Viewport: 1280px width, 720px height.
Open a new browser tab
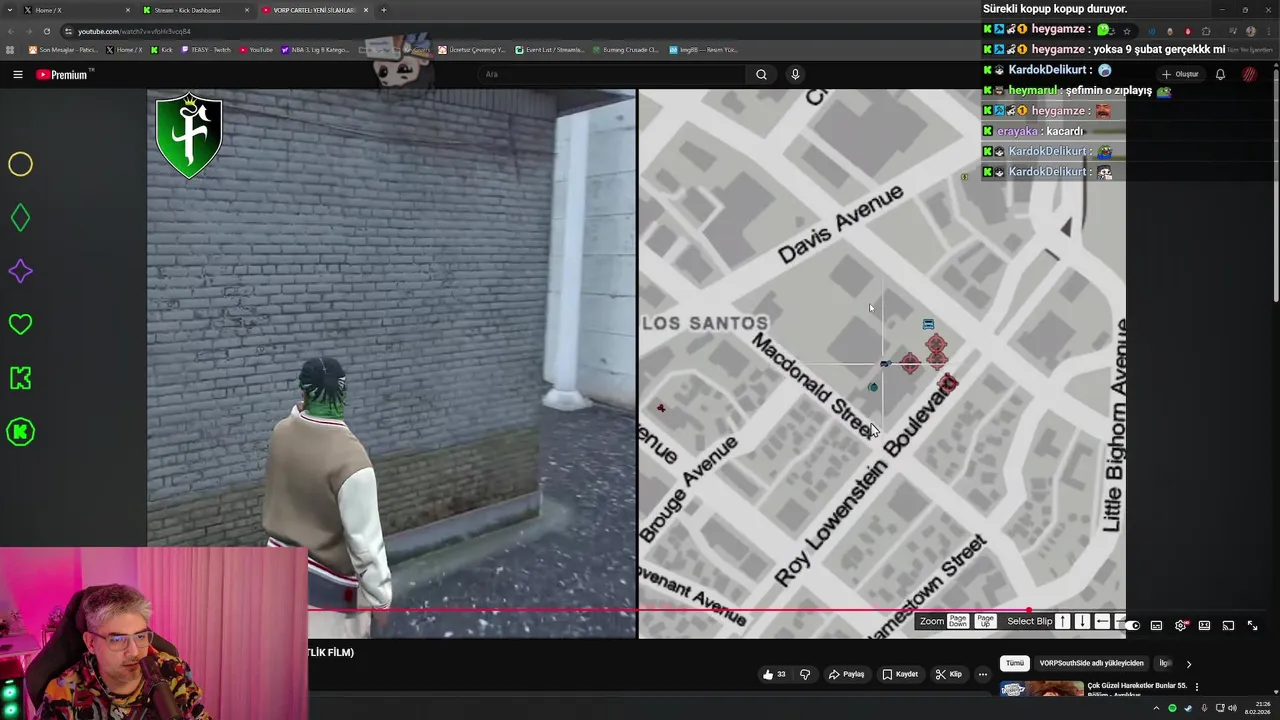(384, 10)
